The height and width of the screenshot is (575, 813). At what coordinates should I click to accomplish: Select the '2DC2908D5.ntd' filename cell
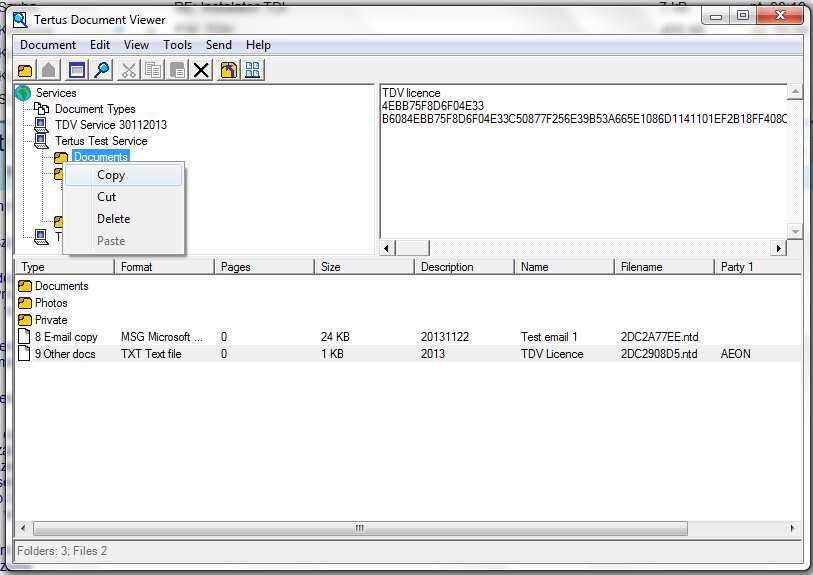click(x=659, y=354)
